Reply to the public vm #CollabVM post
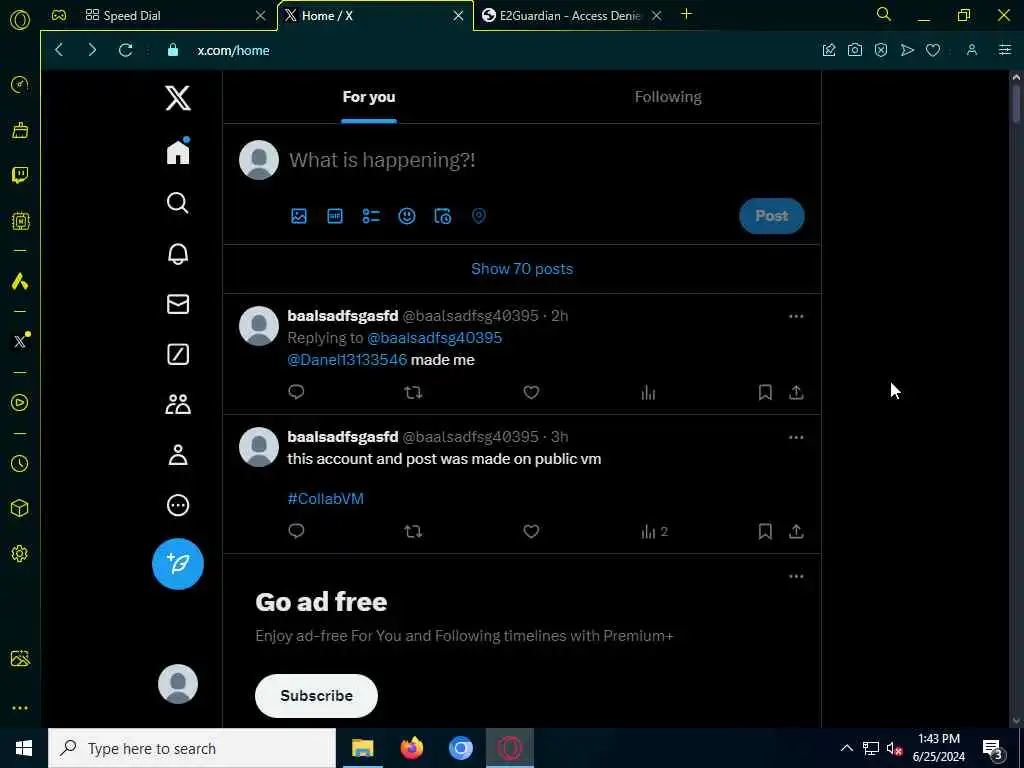 (x=296, y=531)
